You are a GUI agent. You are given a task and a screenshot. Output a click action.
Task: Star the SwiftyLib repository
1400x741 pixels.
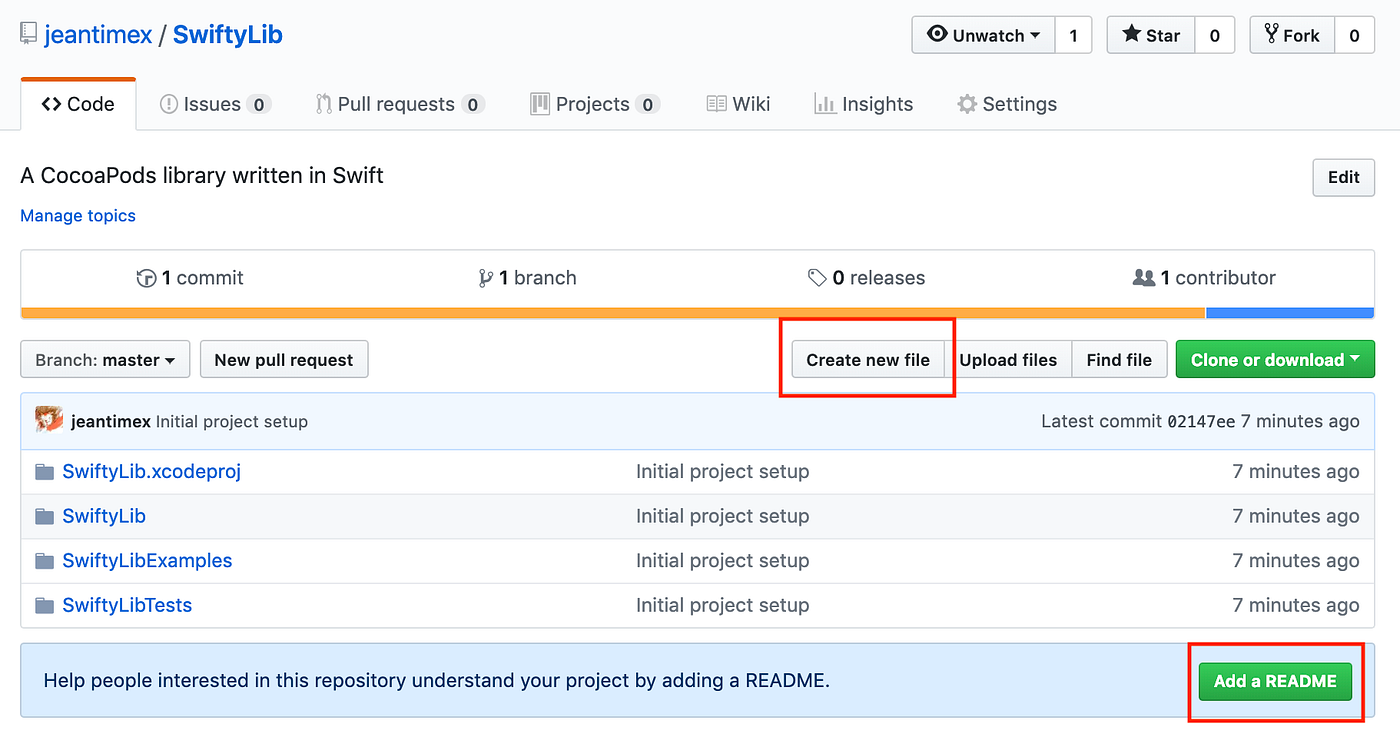(x=1150, y=35)
